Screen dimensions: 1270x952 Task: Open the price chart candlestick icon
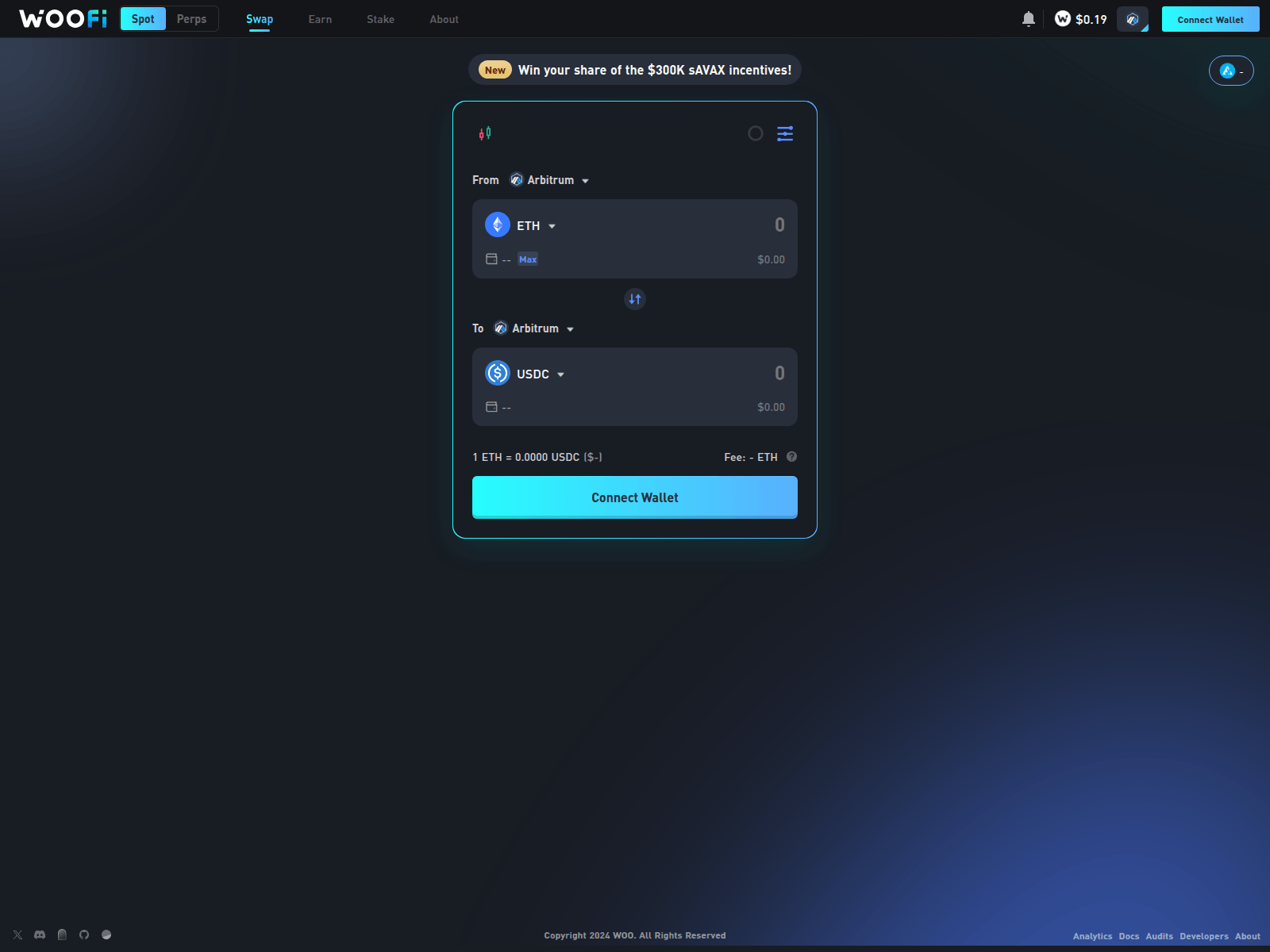[x=485, y=133]
